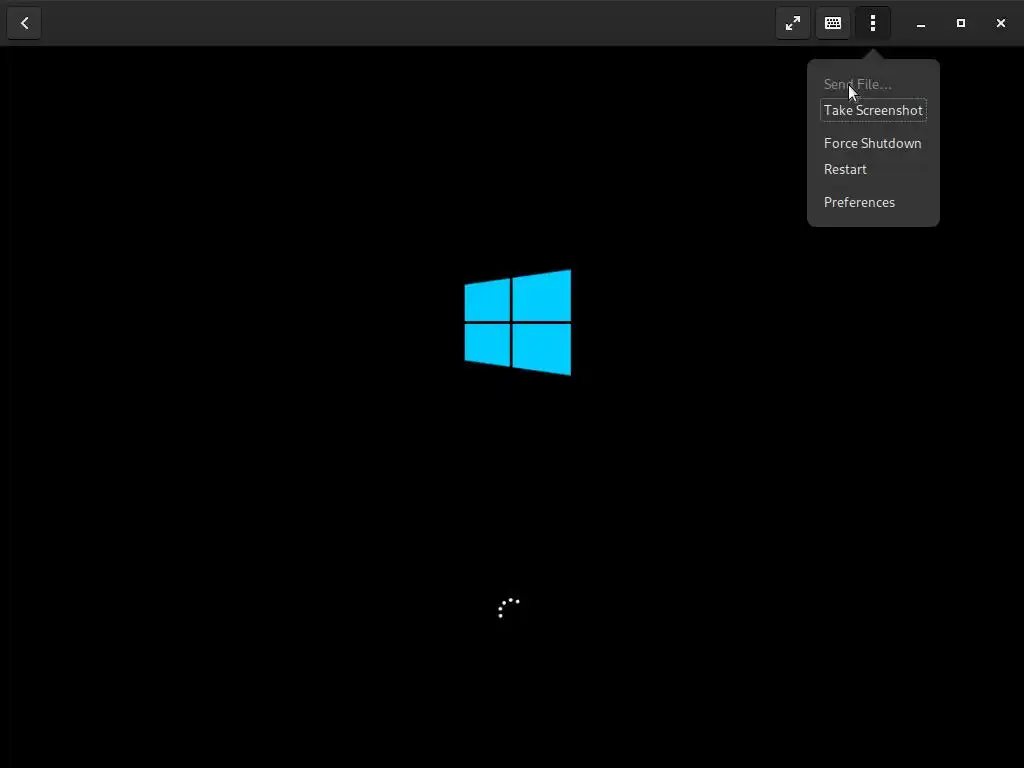Click the Windows logo in the VM display
The width and height of the screenshot is (1024, 768).
[x=518, y=322]
